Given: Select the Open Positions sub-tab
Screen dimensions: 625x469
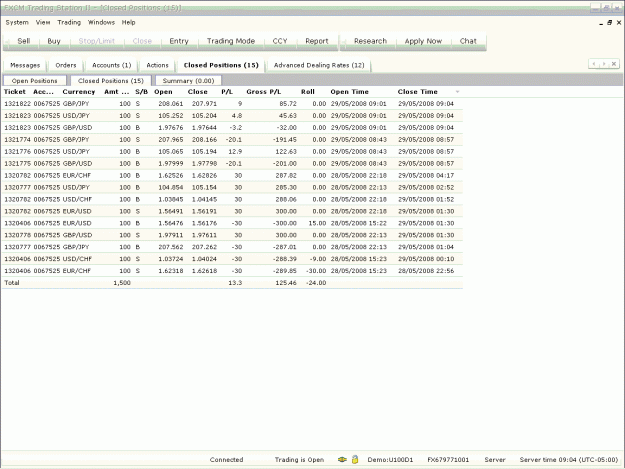Looking at the screenshot, I should click(x=35, y=81).
